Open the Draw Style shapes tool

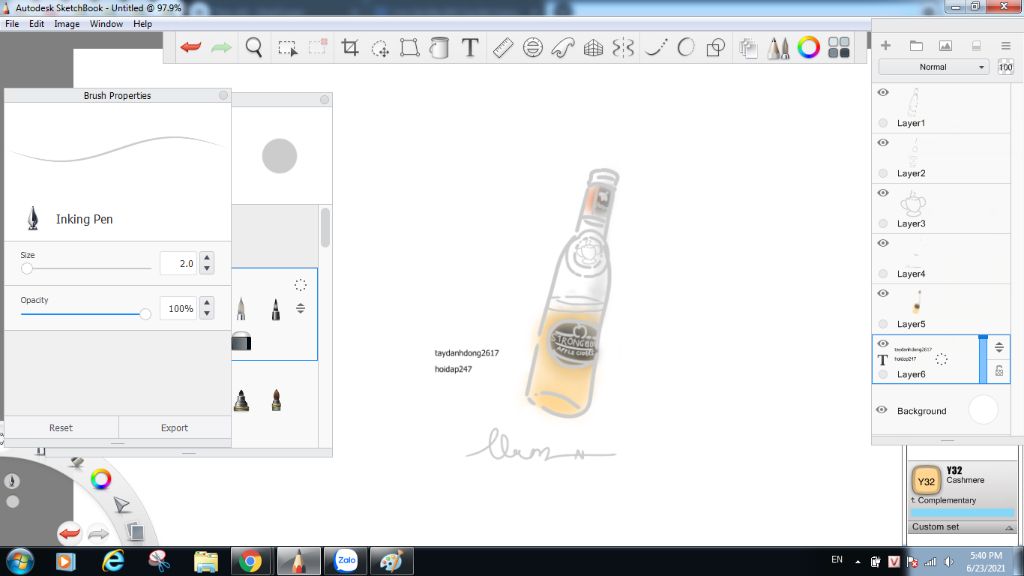click(716, 48)
